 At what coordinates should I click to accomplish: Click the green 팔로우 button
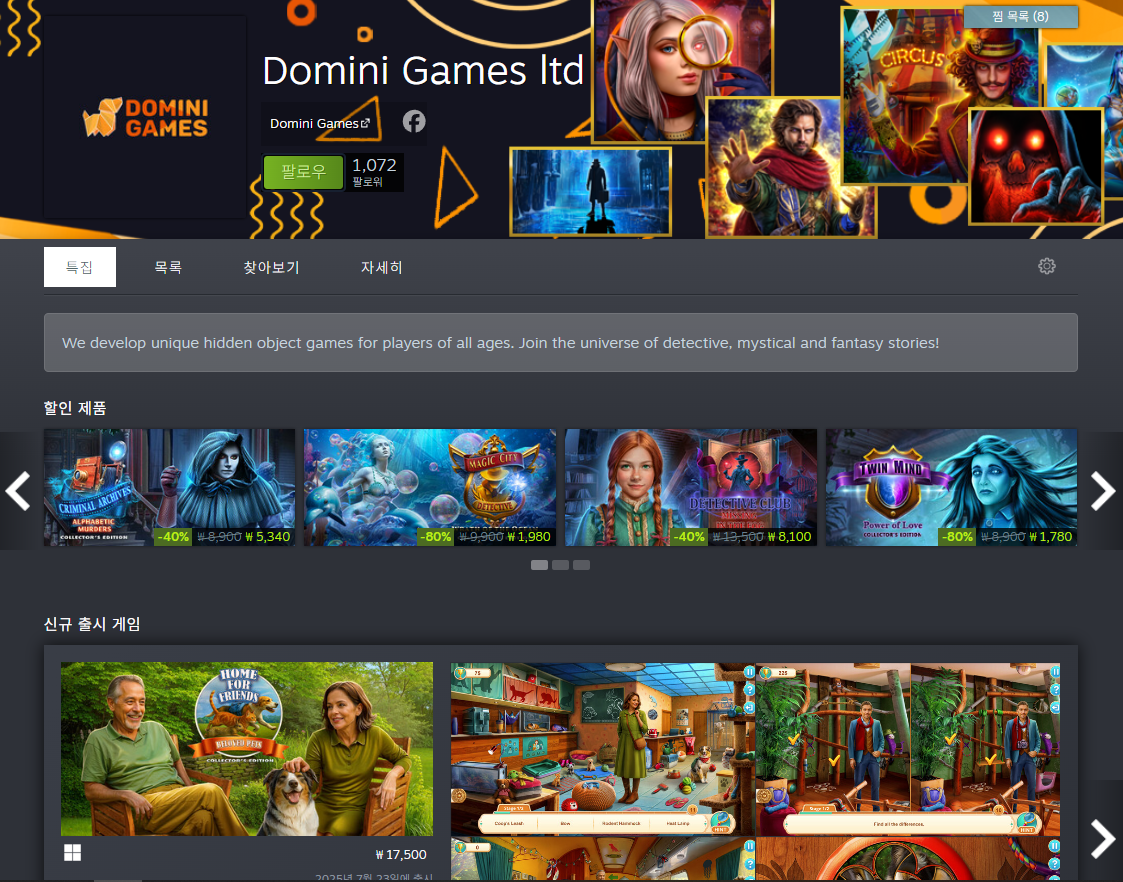tap(304, 172)
